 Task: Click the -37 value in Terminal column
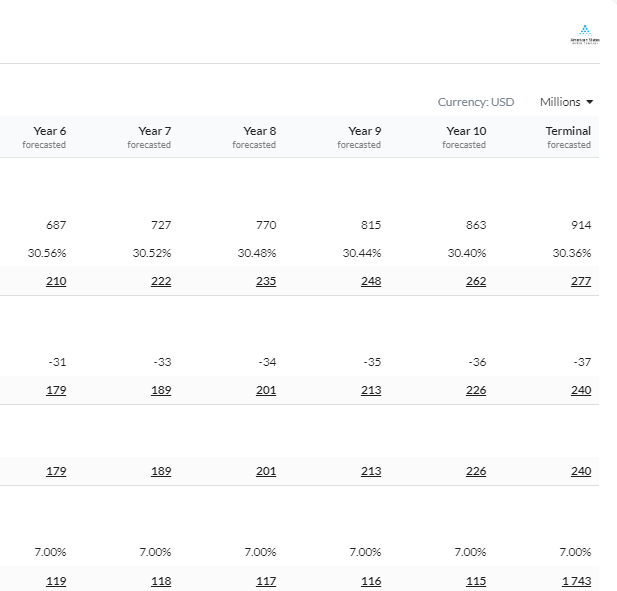pyautogui.click(x=582, y=362)
